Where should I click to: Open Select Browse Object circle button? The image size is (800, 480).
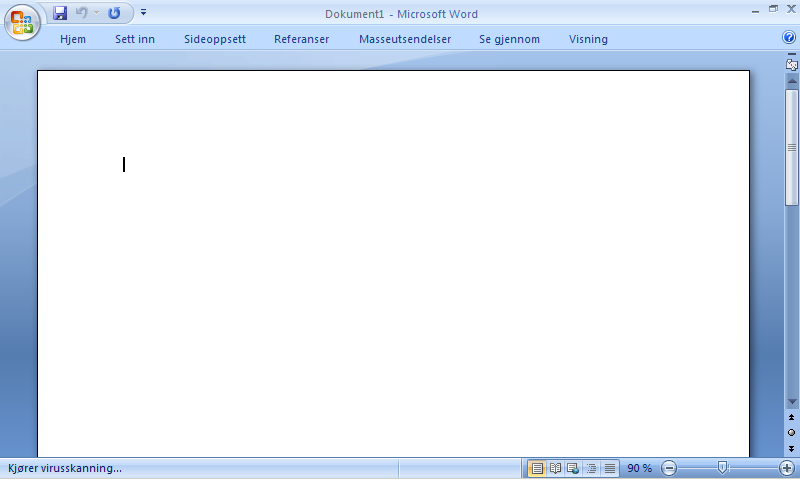pyautogui.click(x=791, y=433)
